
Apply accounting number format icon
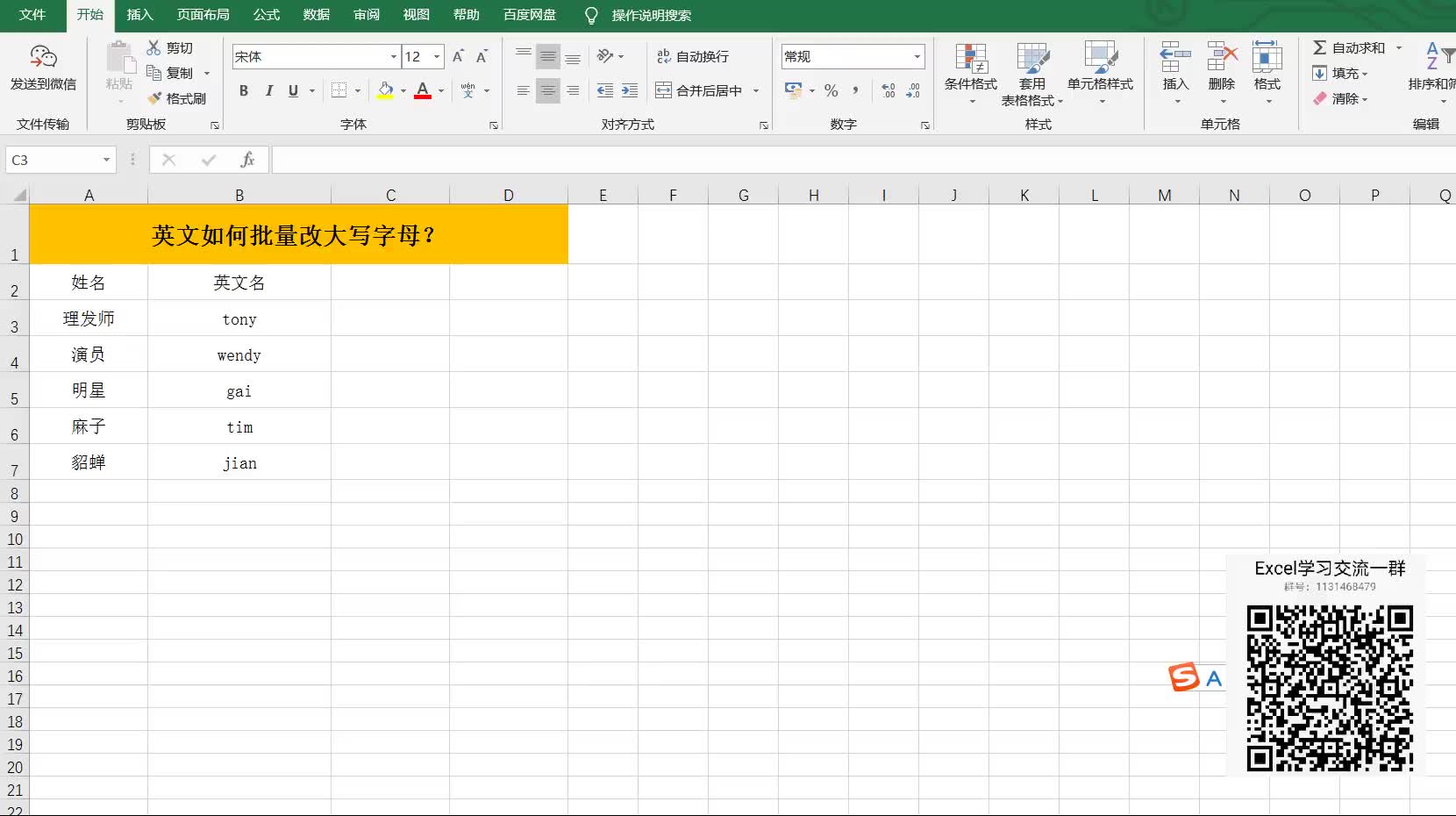tap(794, 90)
